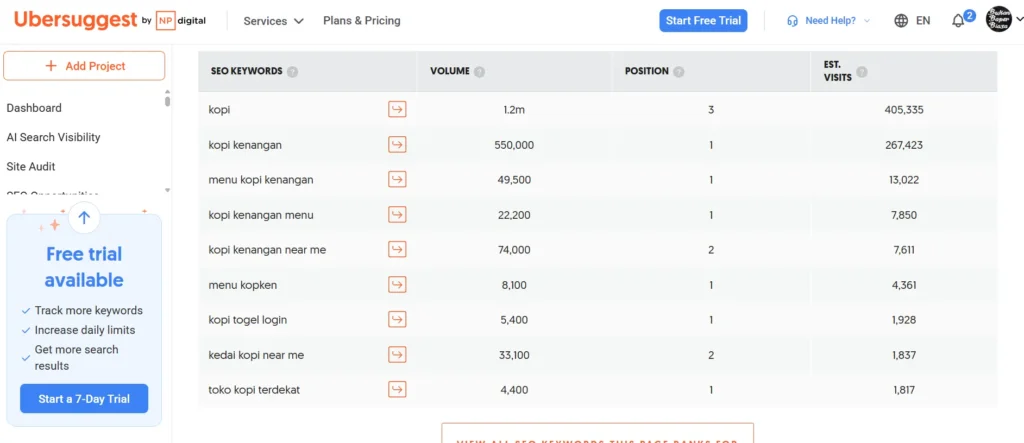
Task: Open AI Search Visibility in the sidebar
Action: click(54, 137)
